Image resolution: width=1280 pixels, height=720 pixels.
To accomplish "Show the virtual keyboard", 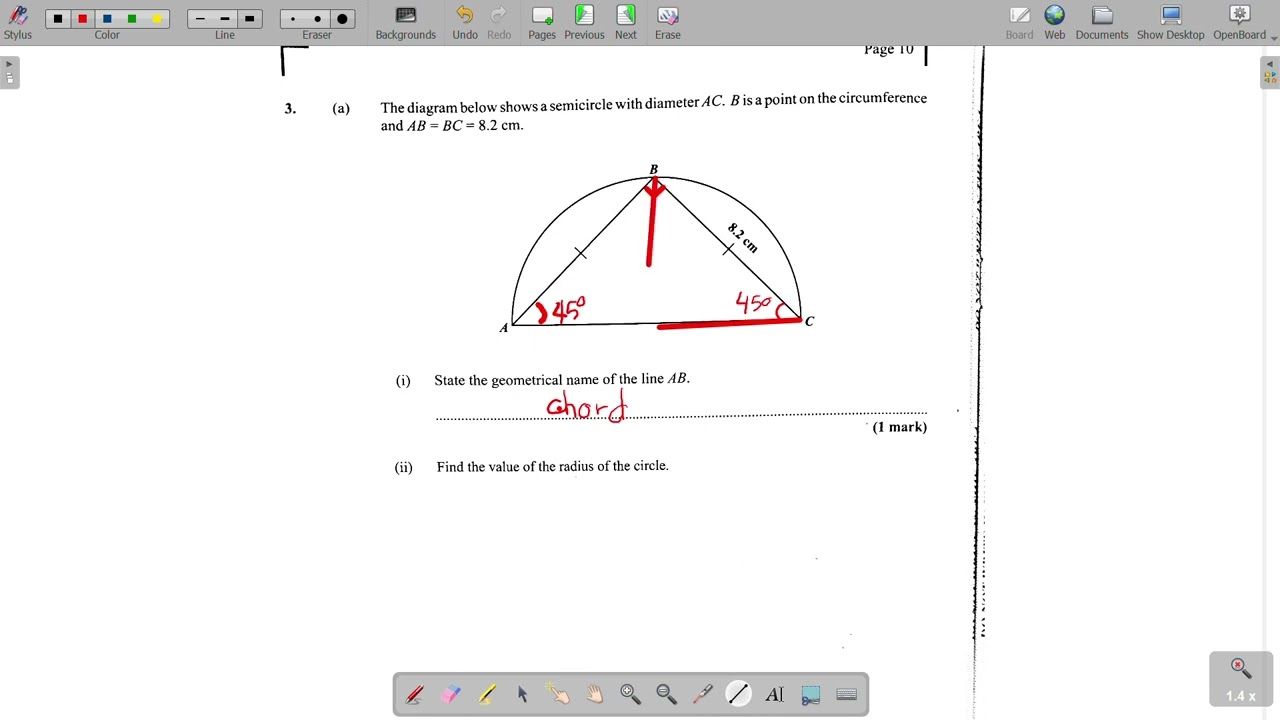I will click(847, 695).
